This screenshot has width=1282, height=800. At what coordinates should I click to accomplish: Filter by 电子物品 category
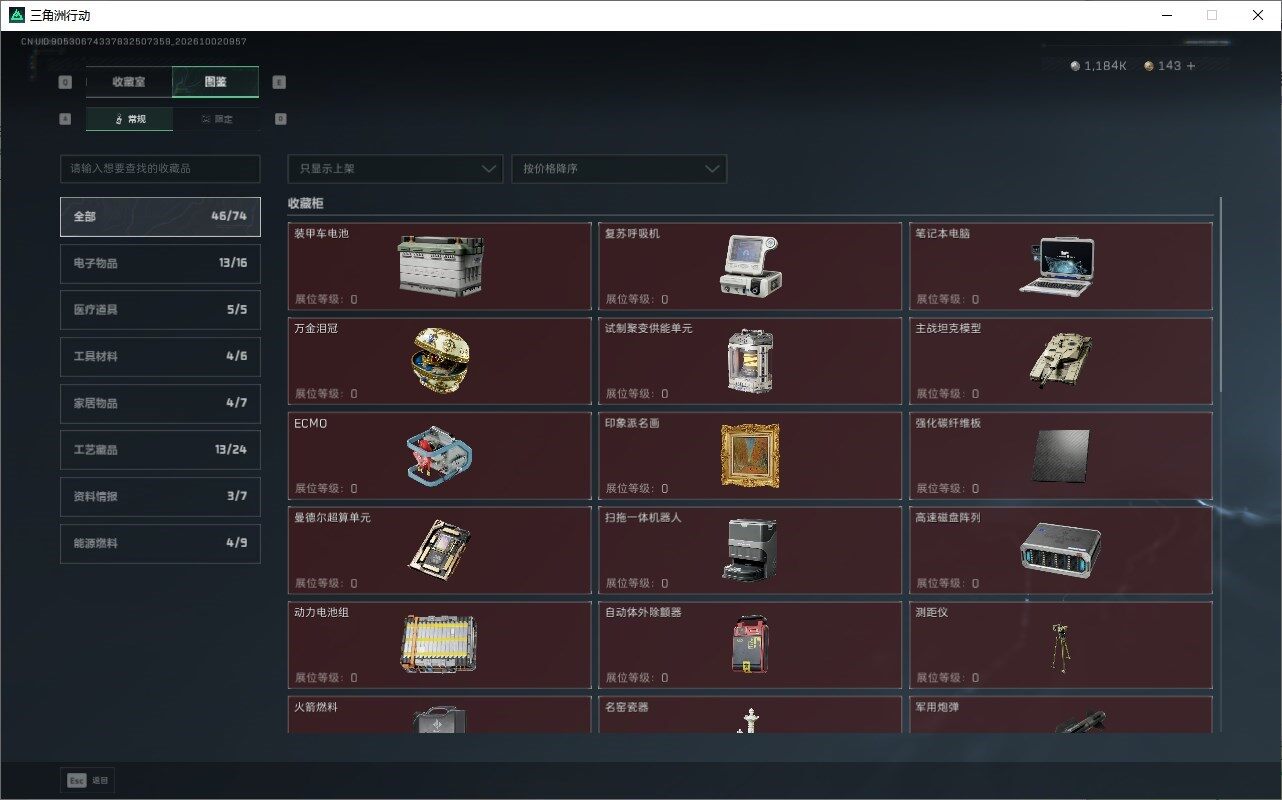160,263
